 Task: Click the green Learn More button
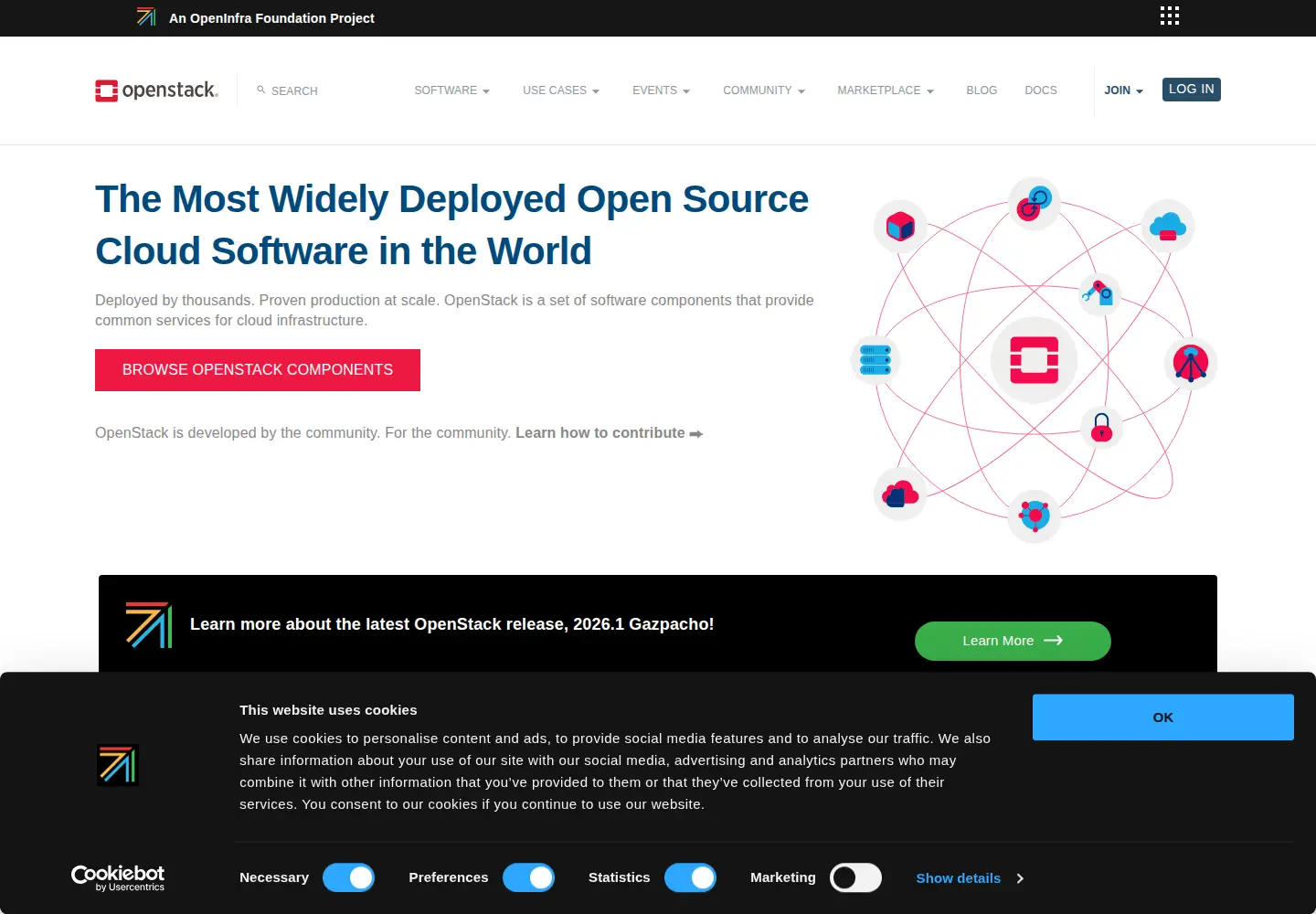point(1013,641)
